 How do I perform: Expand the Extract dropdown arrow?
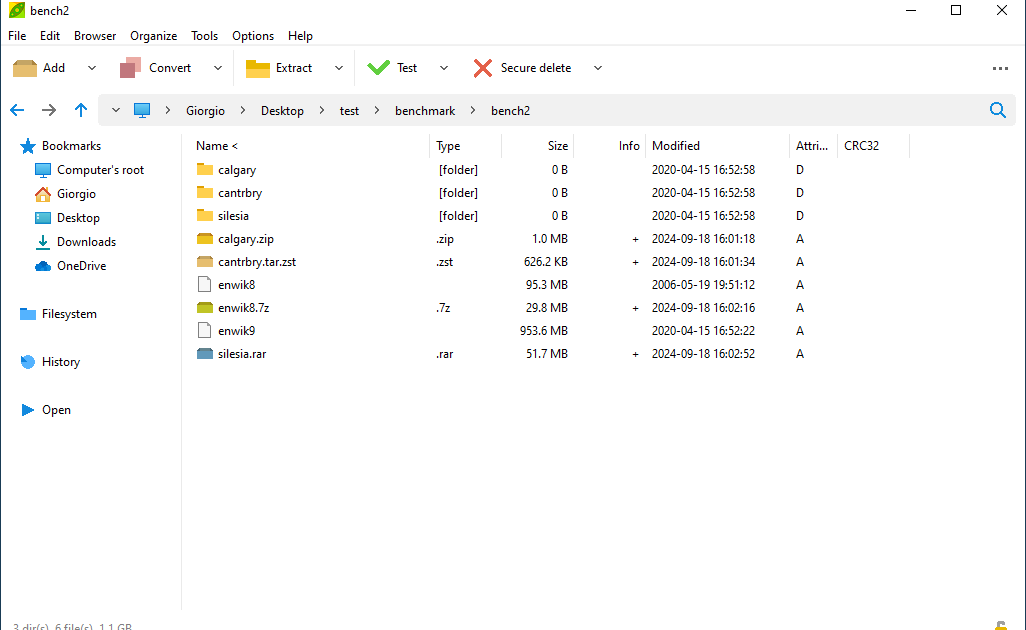tap(339, 68)
